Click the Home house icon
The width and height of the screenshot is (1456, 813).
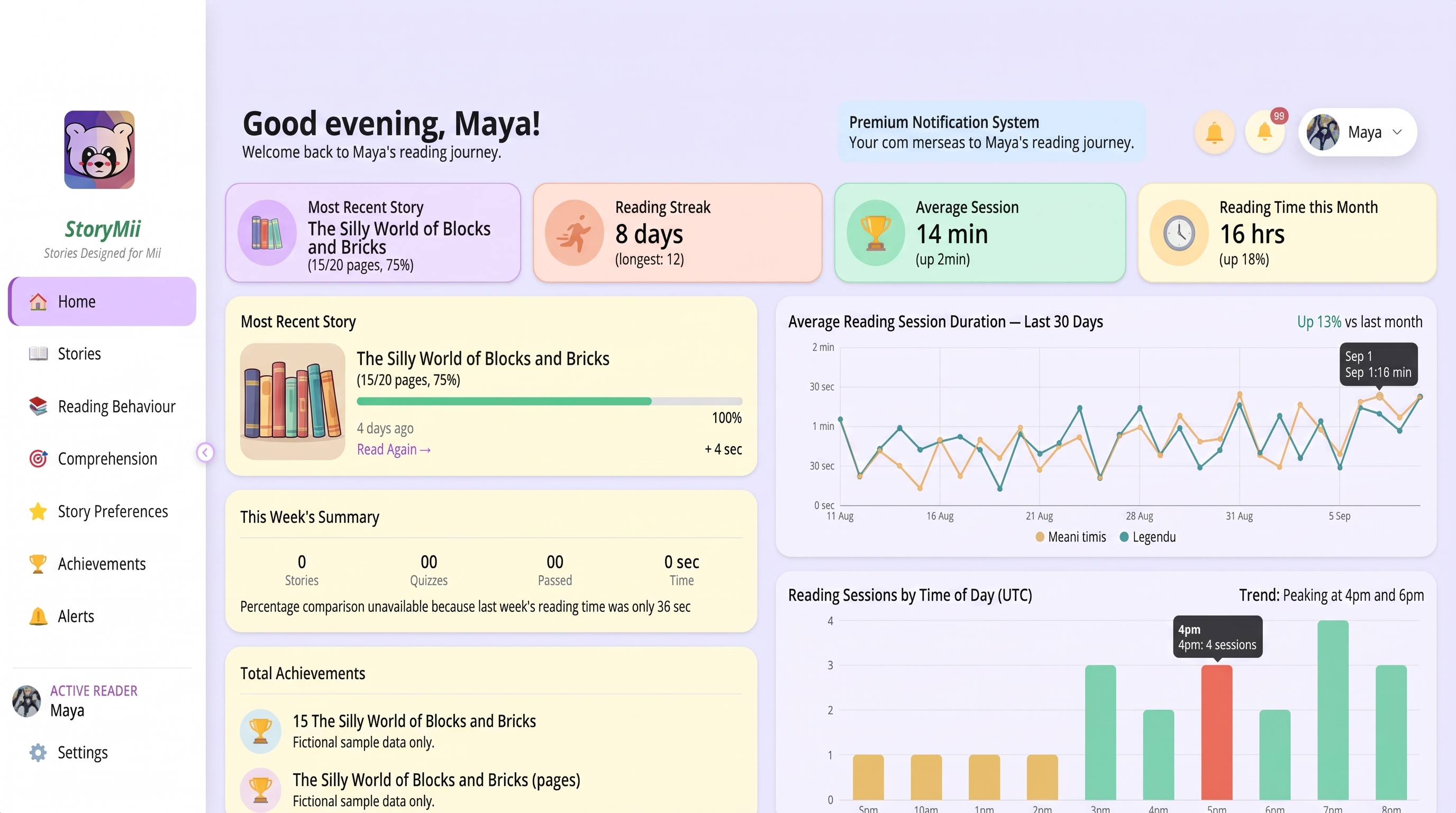(38, 301)
